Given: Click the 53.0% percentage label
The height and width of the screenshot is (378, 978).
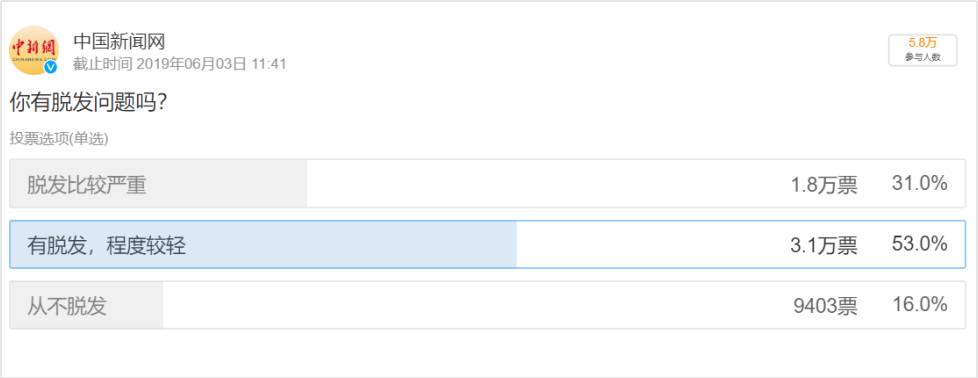Looking at the screenshot, I should (920, 244).
